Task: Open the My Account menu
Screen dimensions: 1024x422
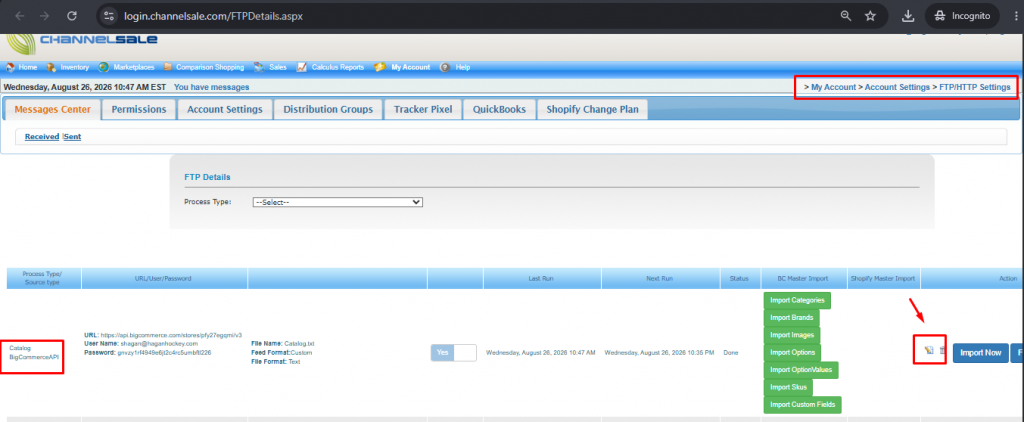Action: coord(410,67)
